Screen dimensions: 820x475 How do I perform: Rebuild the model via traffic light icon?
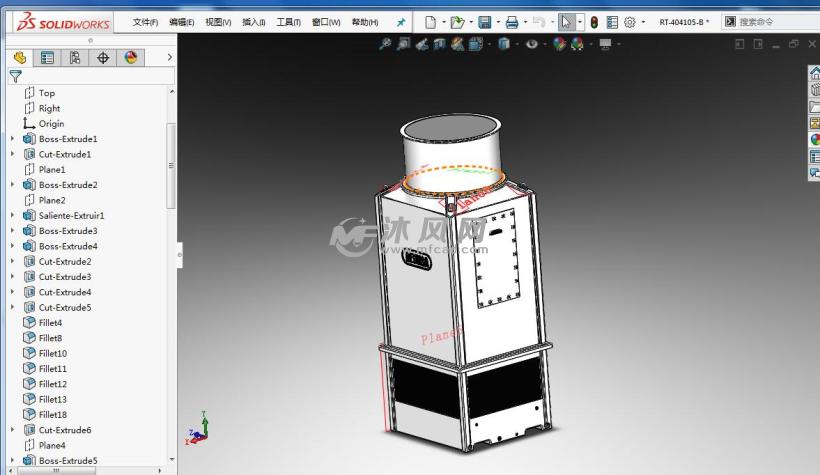pos(594,22)
